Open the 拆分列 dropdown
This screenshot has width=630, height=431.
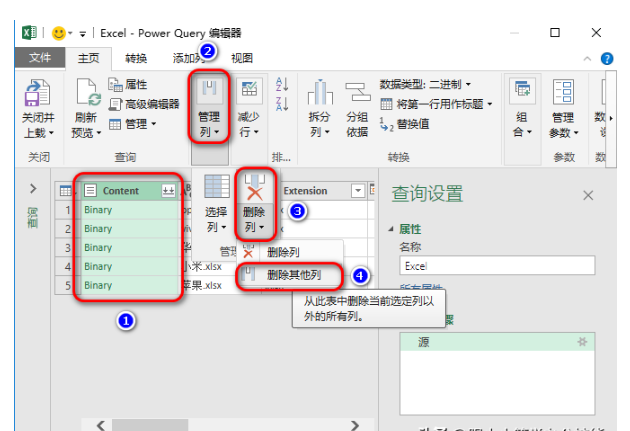tap(320, 108)
